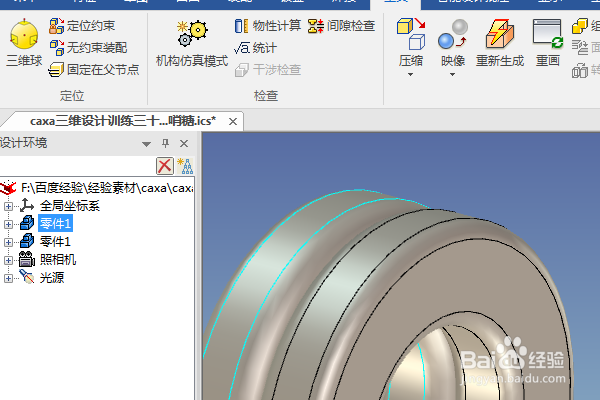Viewport: 600px width, 400px height.
Task: Select 全局坐标系 in design tree
Action: [x=70, y=206]
